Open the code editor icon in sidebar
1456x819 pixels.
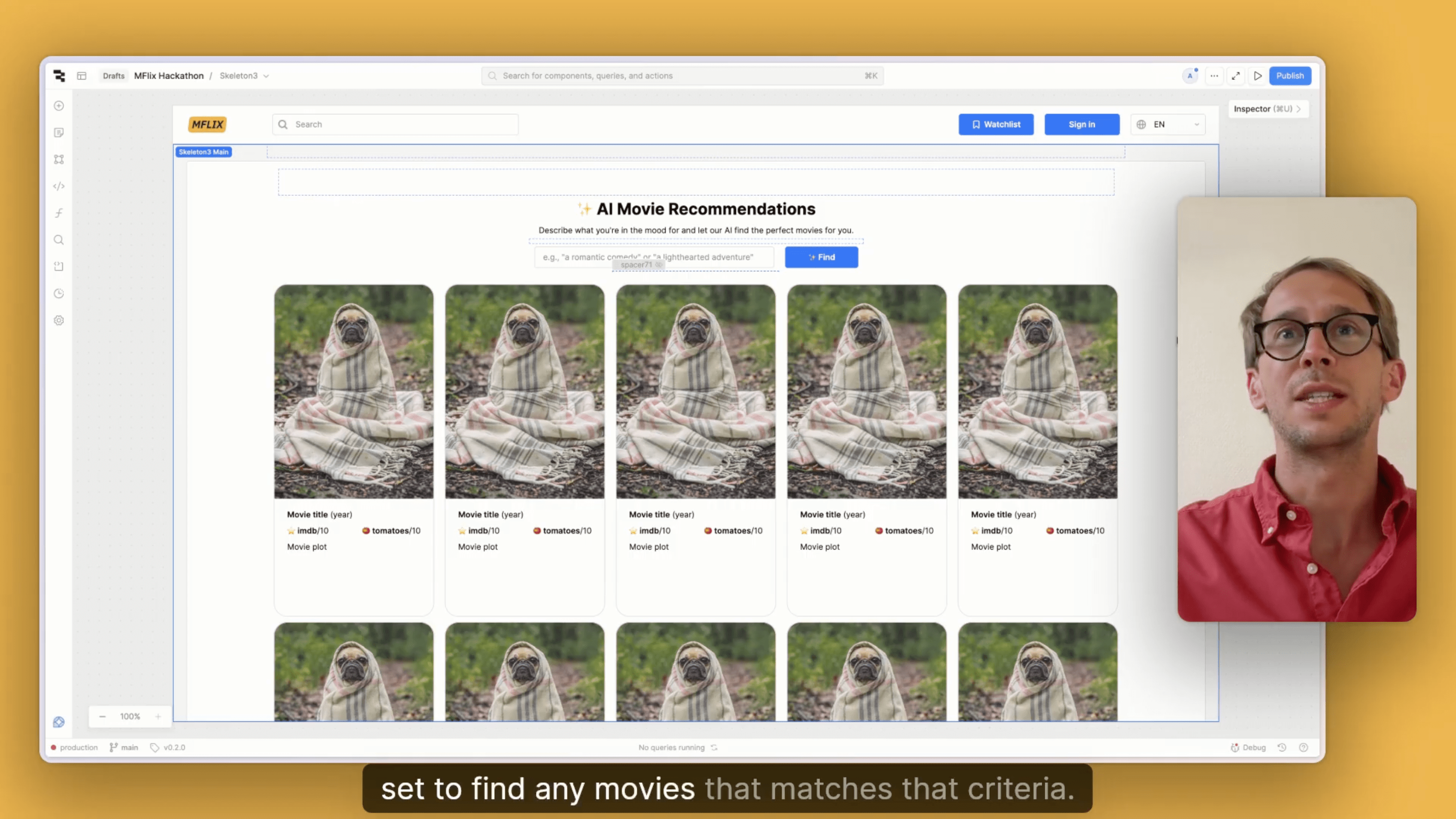(59, 186)
